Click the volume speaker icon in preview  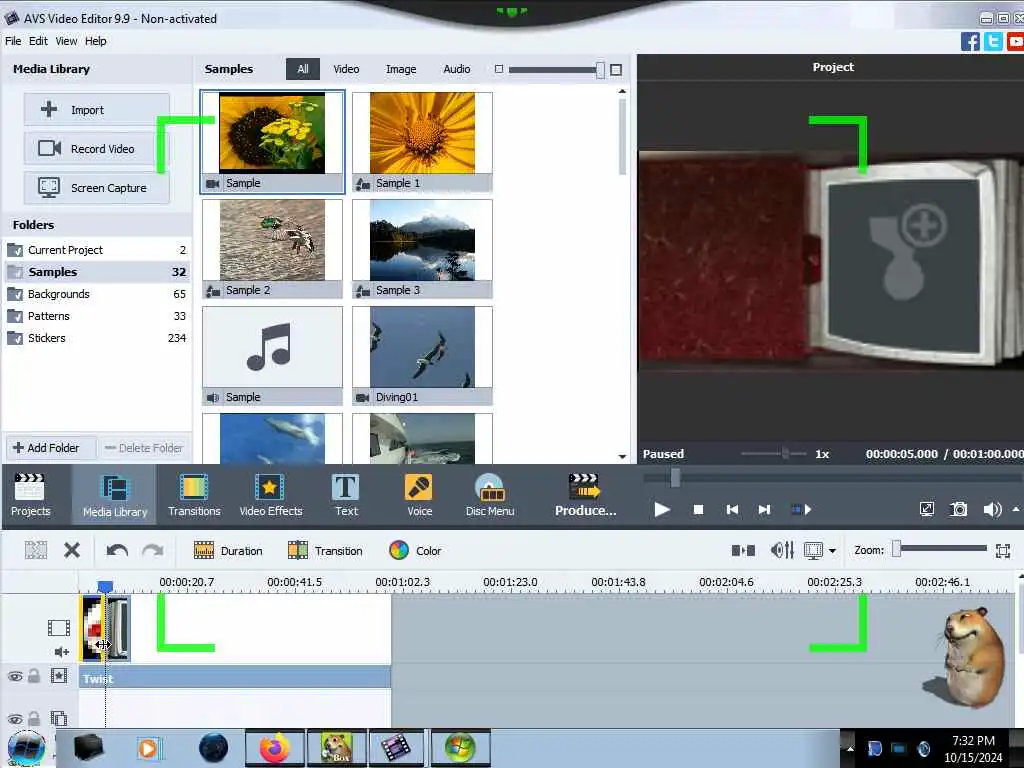[x=992, y=509]
